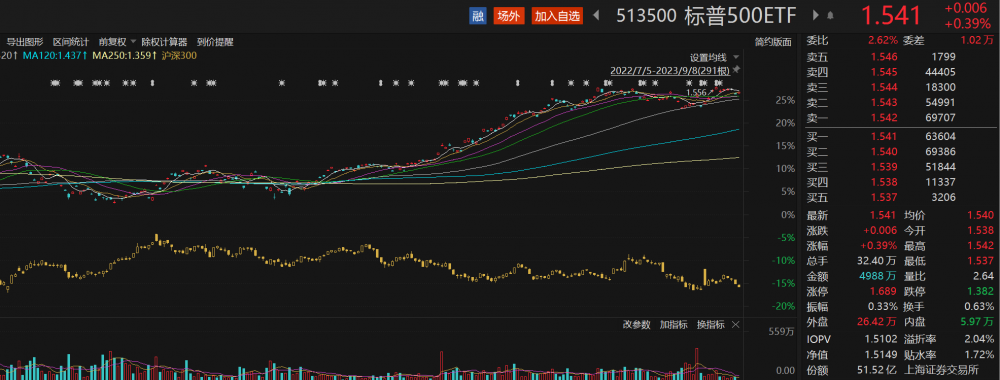
Task: Open 区间统计 interval statistics
Action: pos(71,42)
